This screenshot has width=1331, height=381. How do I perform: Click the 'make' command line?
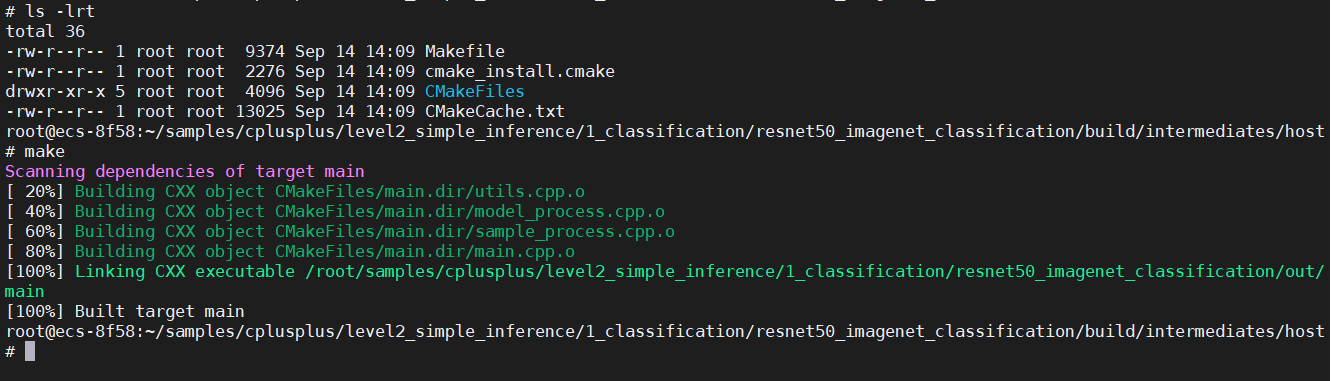click(x=45, y=151)
